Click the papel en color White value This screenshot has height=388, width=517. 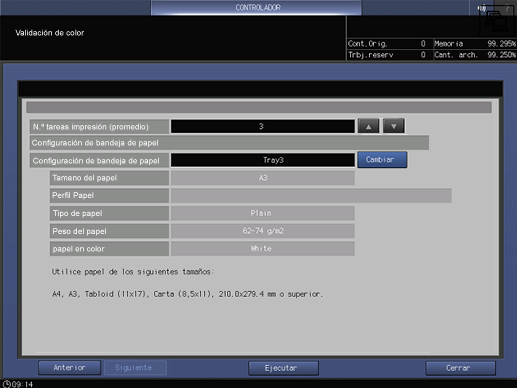pos(263,249)
